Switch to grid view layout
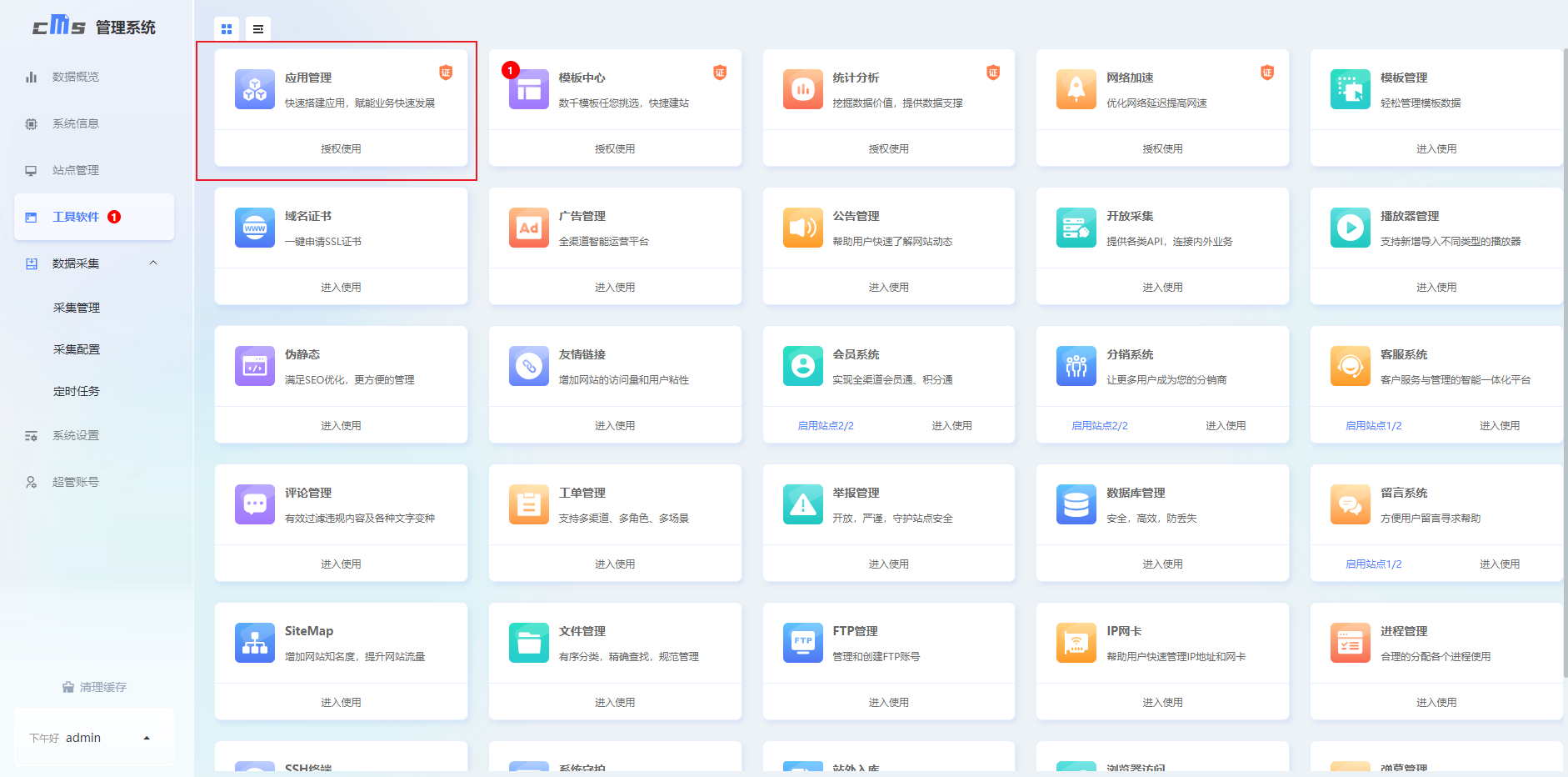This screenshot has width=1568, height=777. [227, 29]
